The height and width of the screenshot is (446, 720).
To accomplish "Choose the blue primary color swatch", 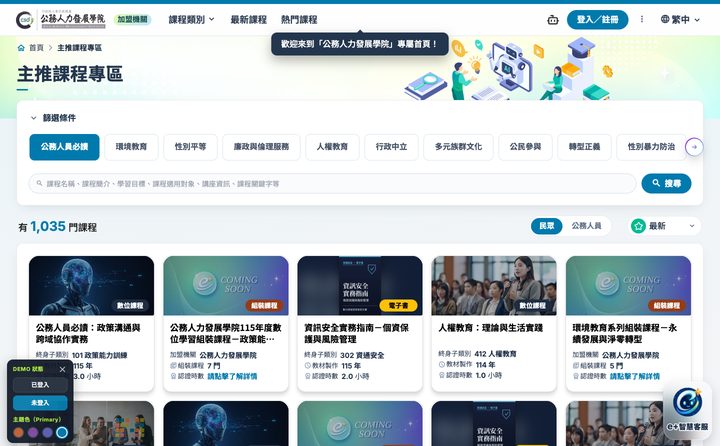I will click(62, 432).
